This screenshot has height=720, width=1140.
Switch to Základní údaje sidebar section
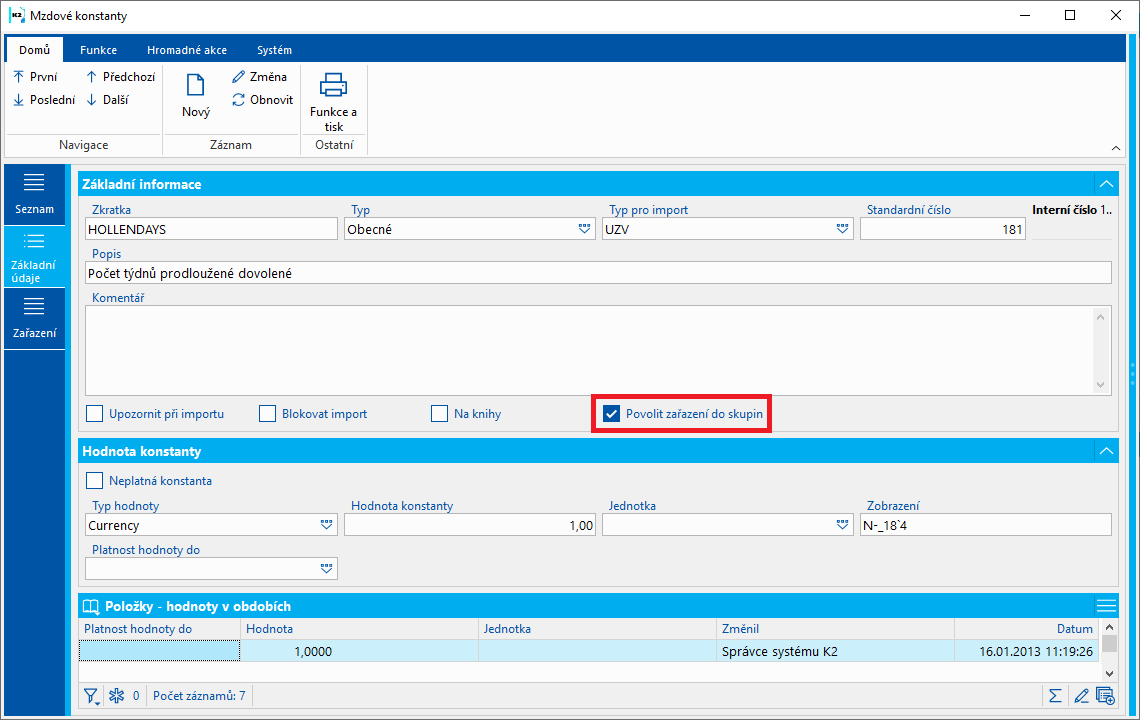point(34,257)
